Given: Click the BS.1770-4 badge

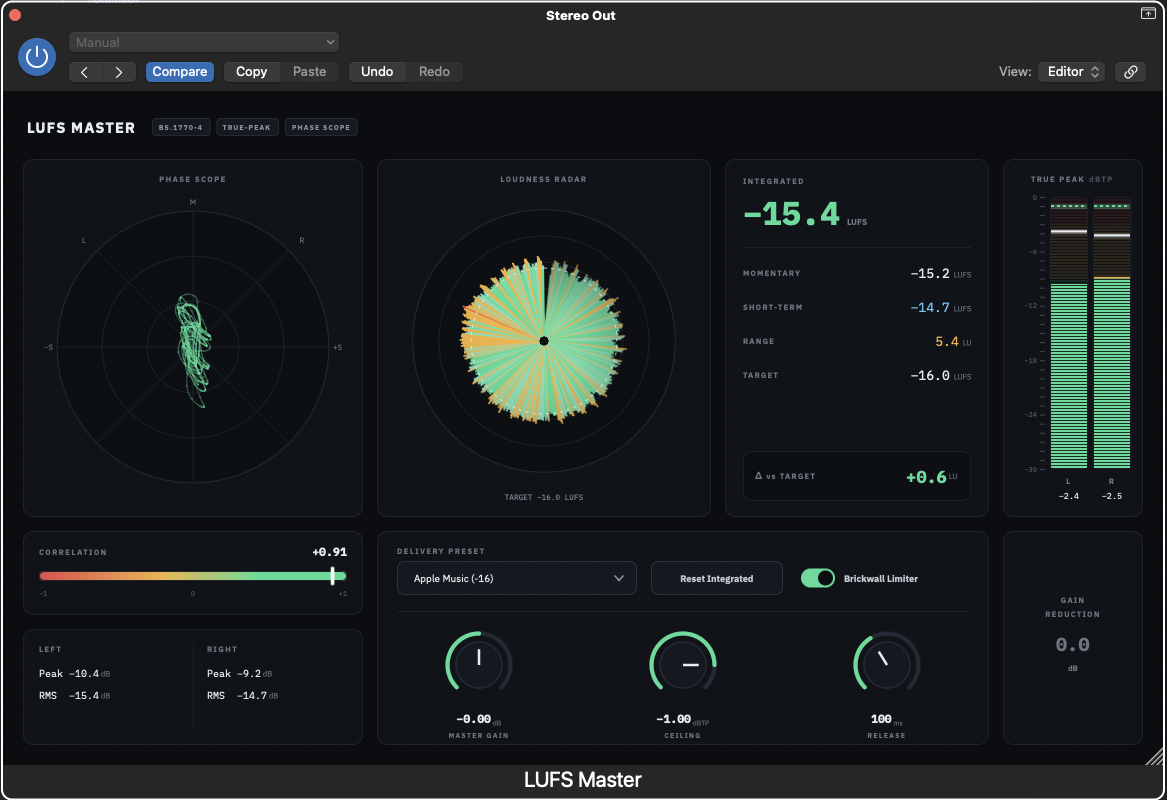Looking at the screenshot, I should 181,127.
